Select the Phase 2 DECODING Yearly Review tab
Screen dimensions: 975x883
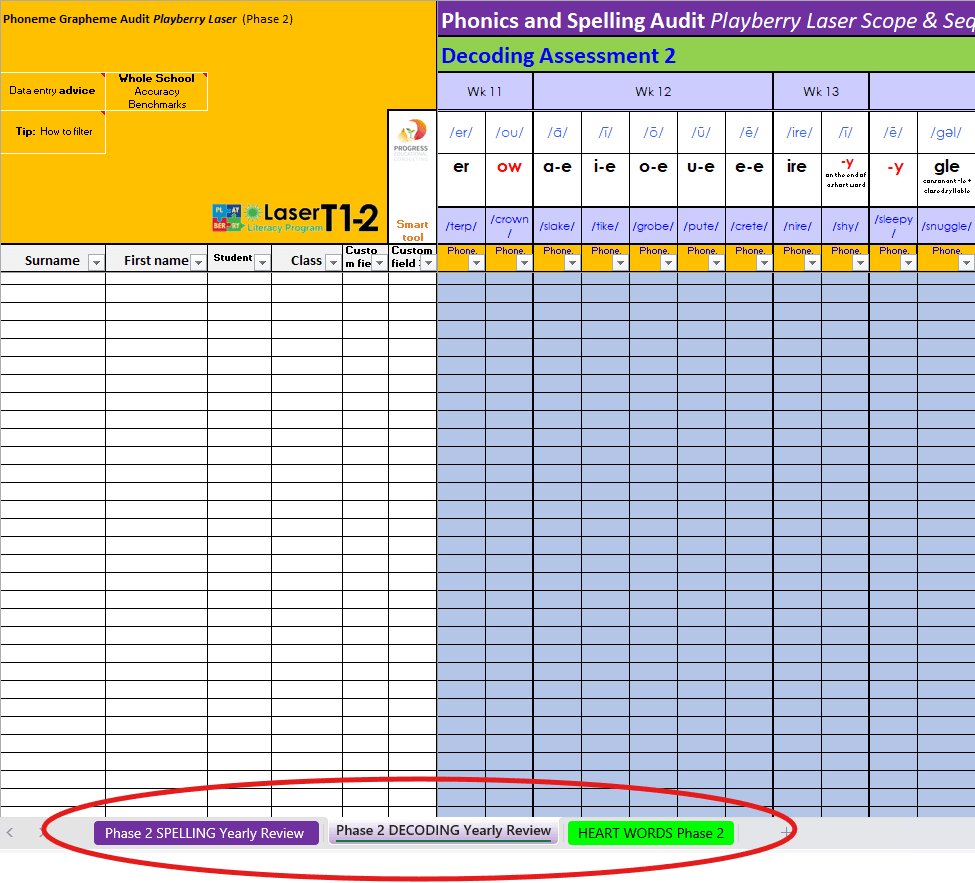(x=443, y=831)
